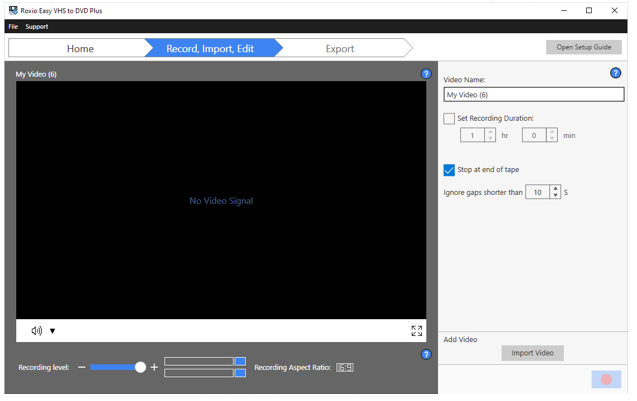Image resolution: width=637 pixels, height=401 pixels.
Task: Click the 16:9 recording aspect ratio icon
Action: point(344,368)
